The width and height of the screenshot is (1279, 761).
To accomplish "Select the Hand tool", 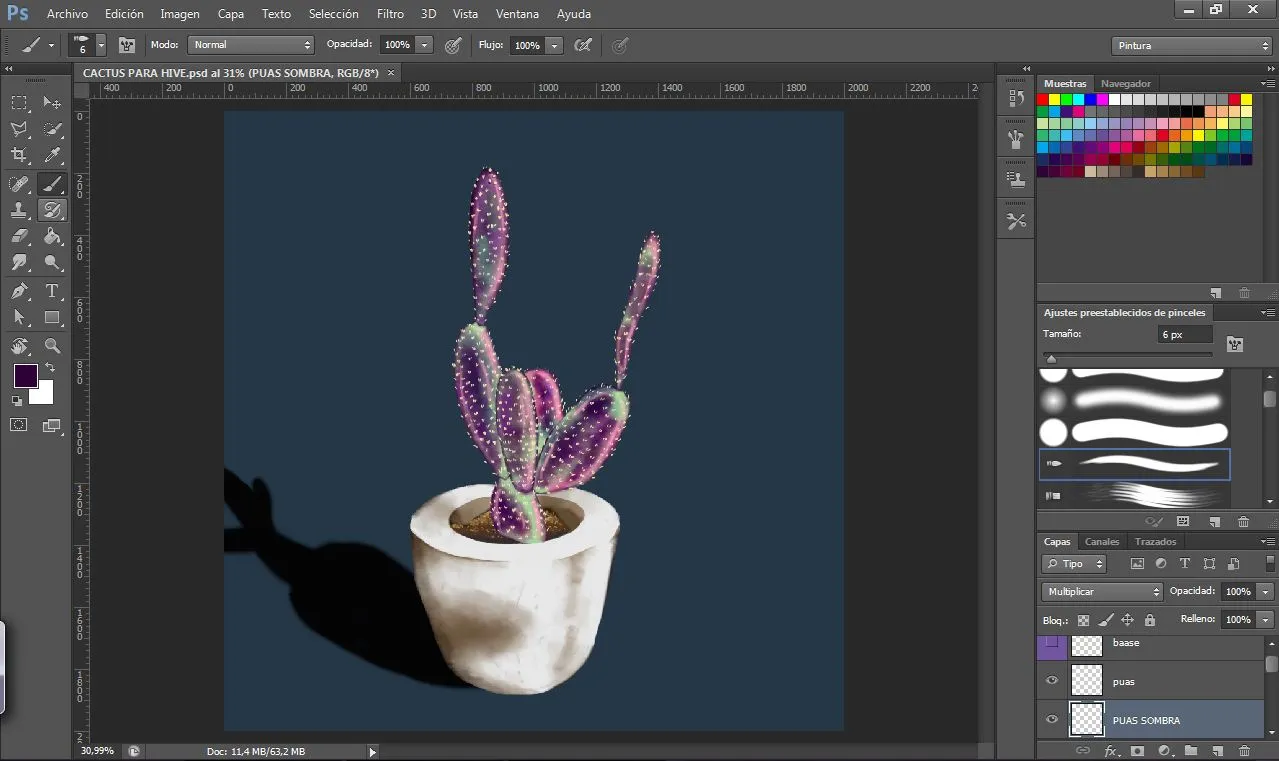I will (19, 346).
